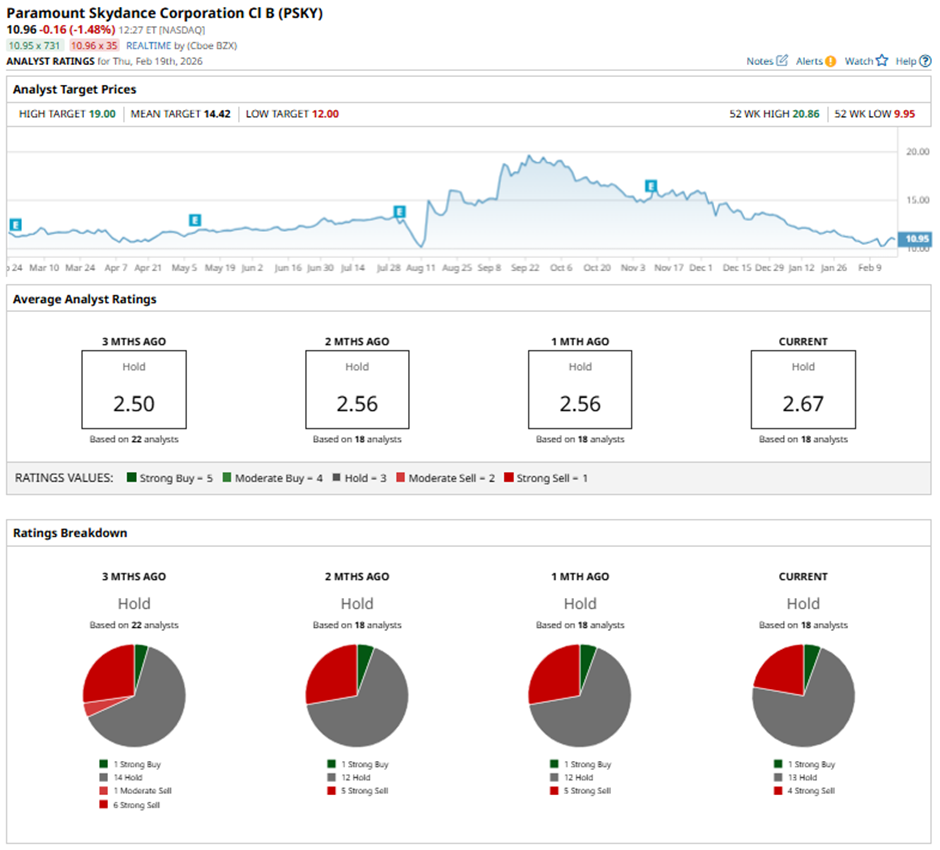The width and height of the screenshot is (940, 850).
Task: Select the earnings E marker near Nov 3
Action: coord(651,186)
